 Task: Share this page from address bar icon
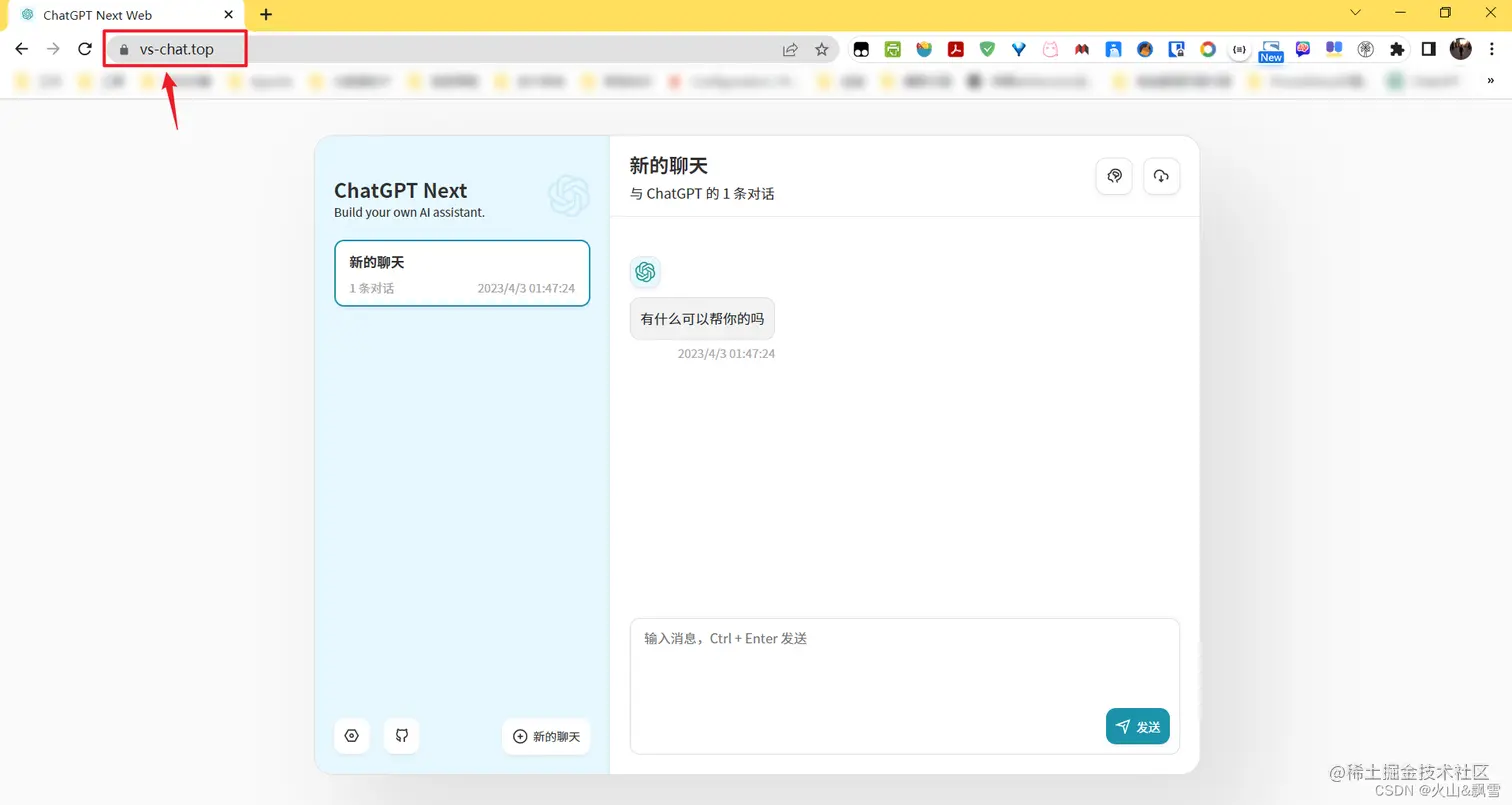[790, 49]
